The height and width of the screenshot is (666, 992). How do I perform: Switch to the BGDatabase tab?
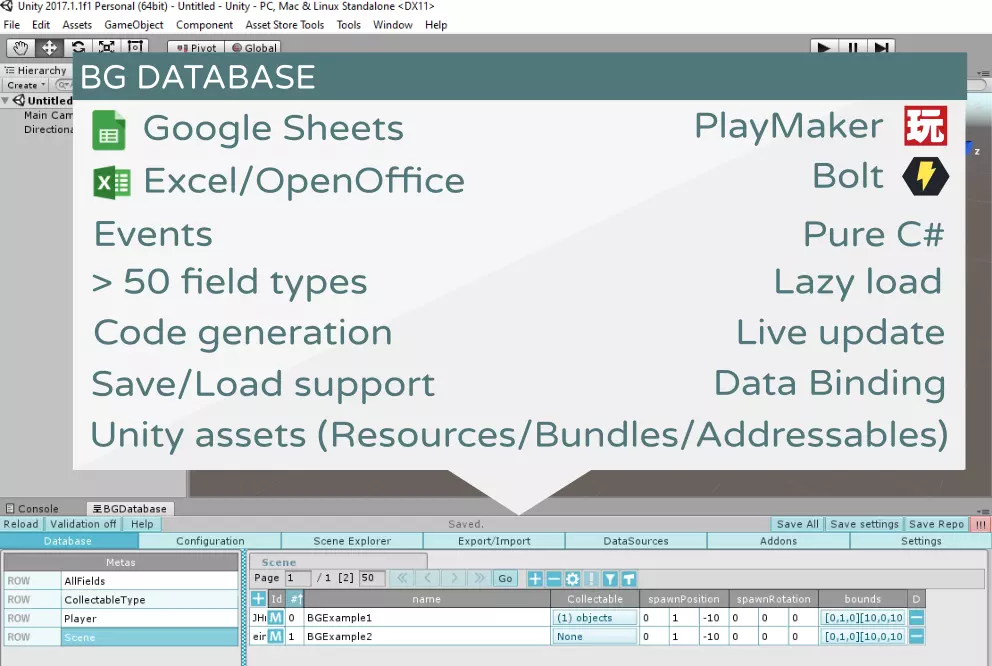[x=130, y=509]
